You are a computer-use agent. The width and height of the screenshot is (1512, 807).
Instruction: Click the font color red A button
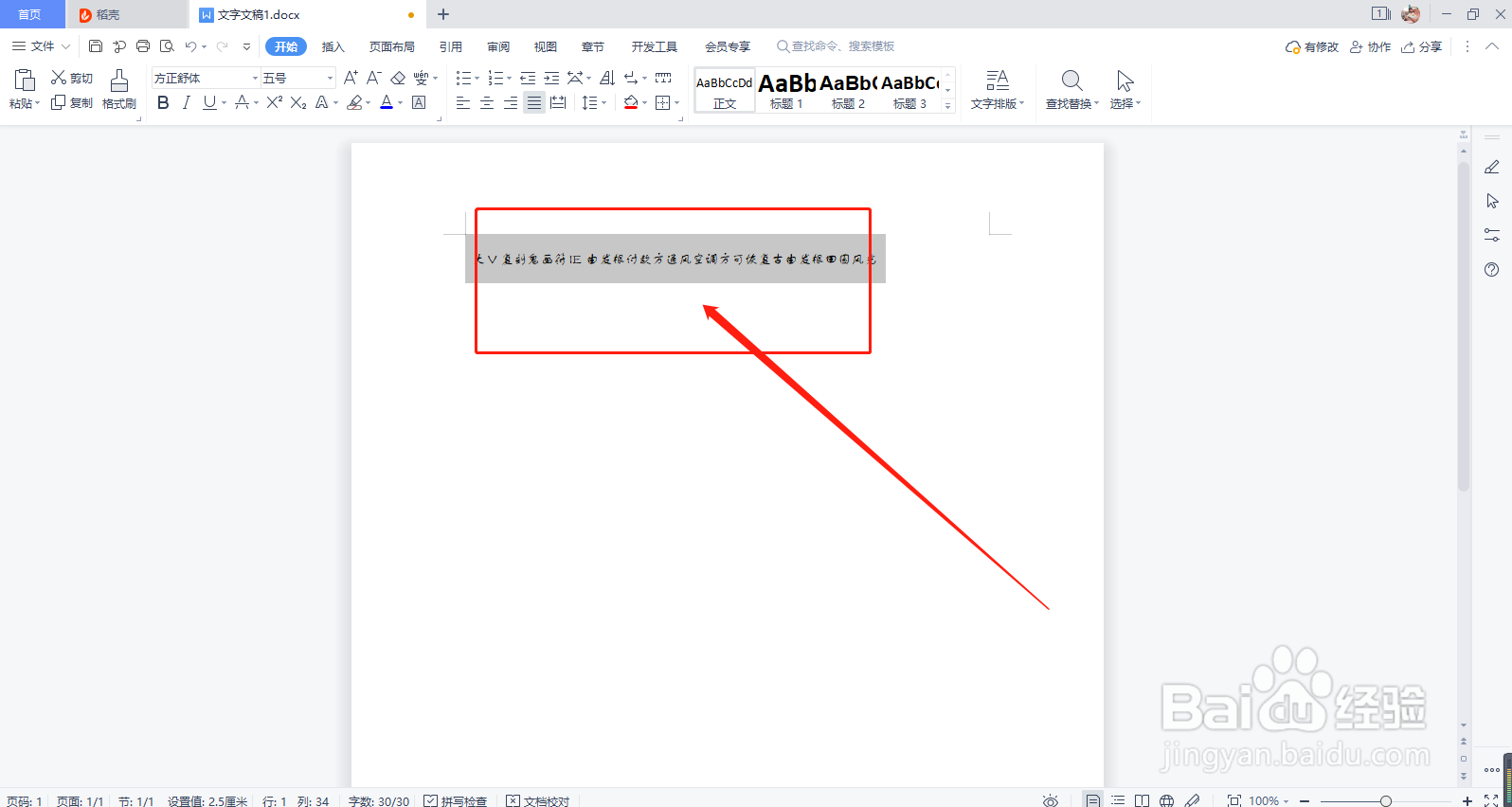tap(387, 102)
